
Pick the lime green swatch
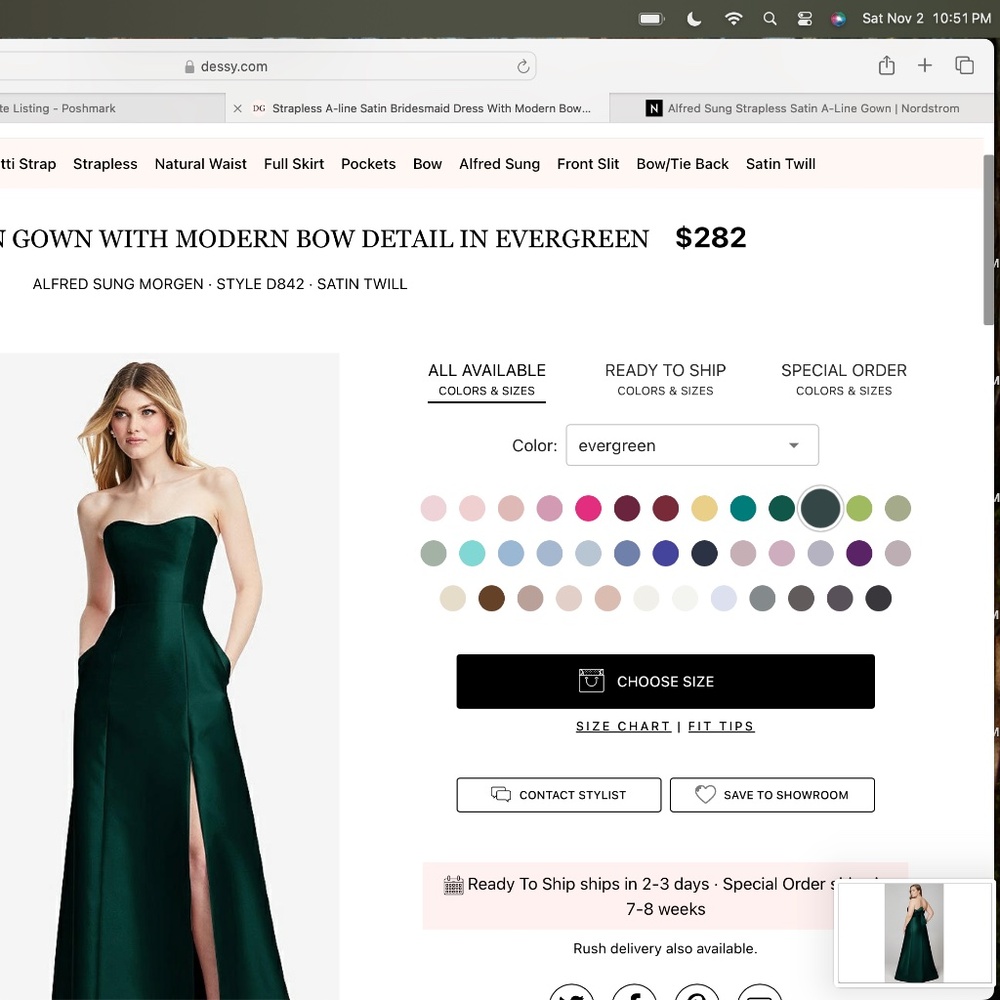(x=859, y=508)
